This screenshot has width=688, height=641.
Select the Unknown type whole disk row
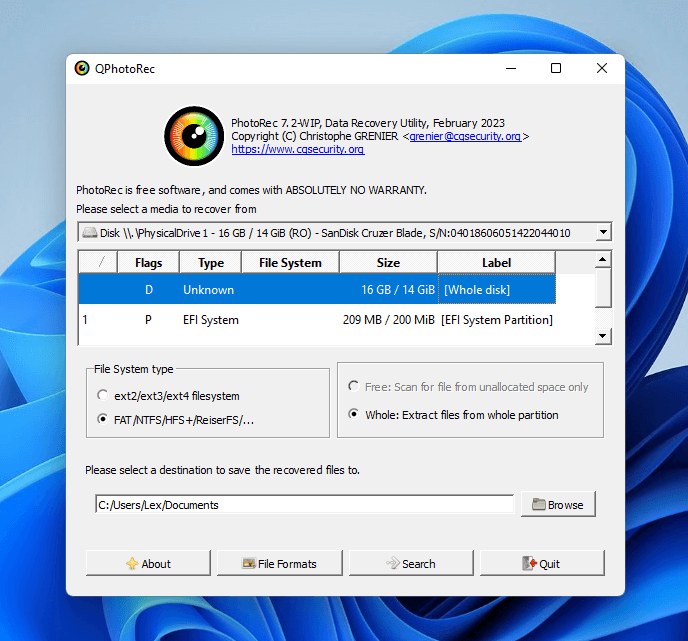coord(317,289)
